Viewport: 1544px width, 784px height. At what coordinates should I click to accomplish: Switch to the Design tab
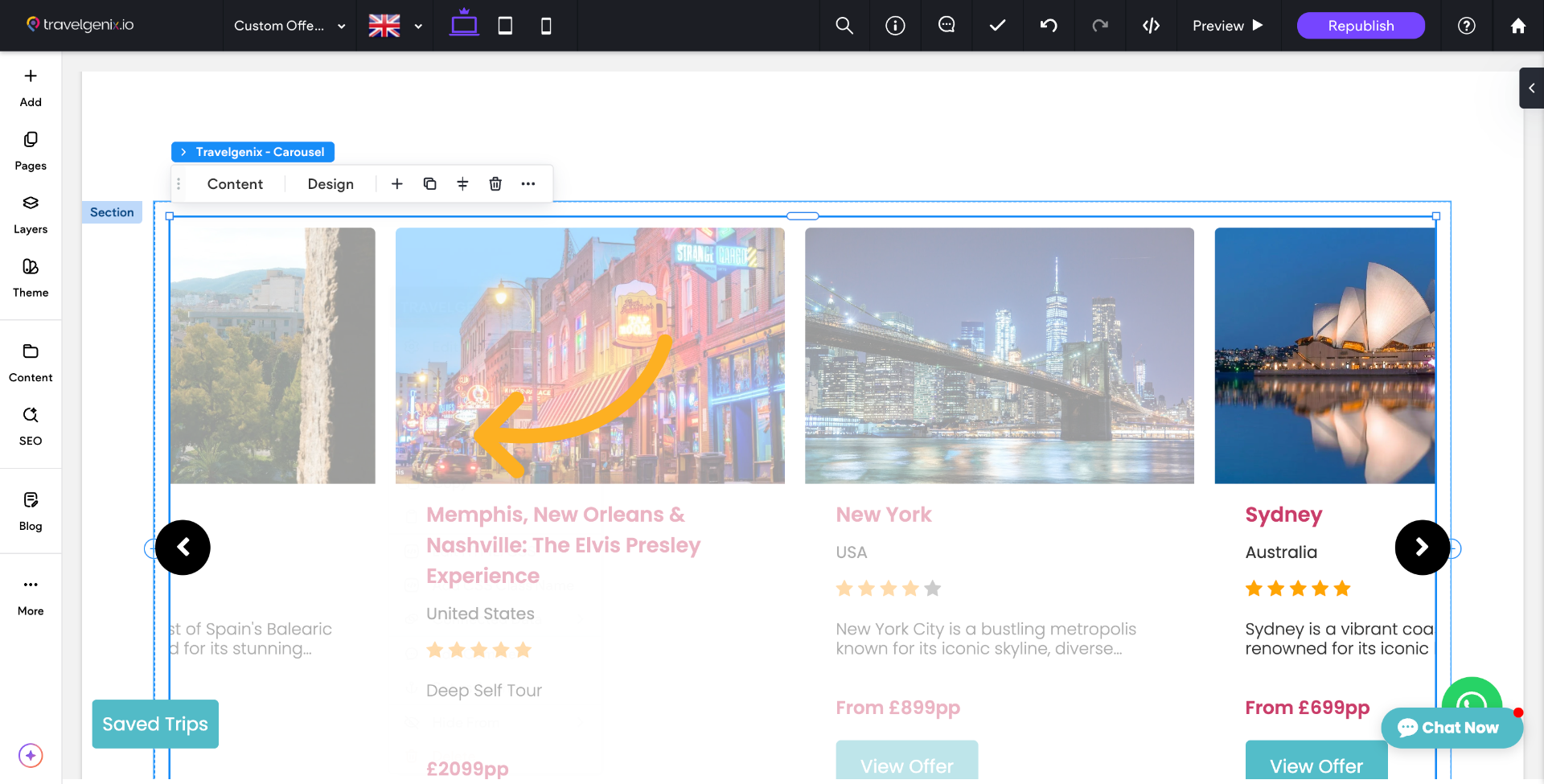click(330, 183)
